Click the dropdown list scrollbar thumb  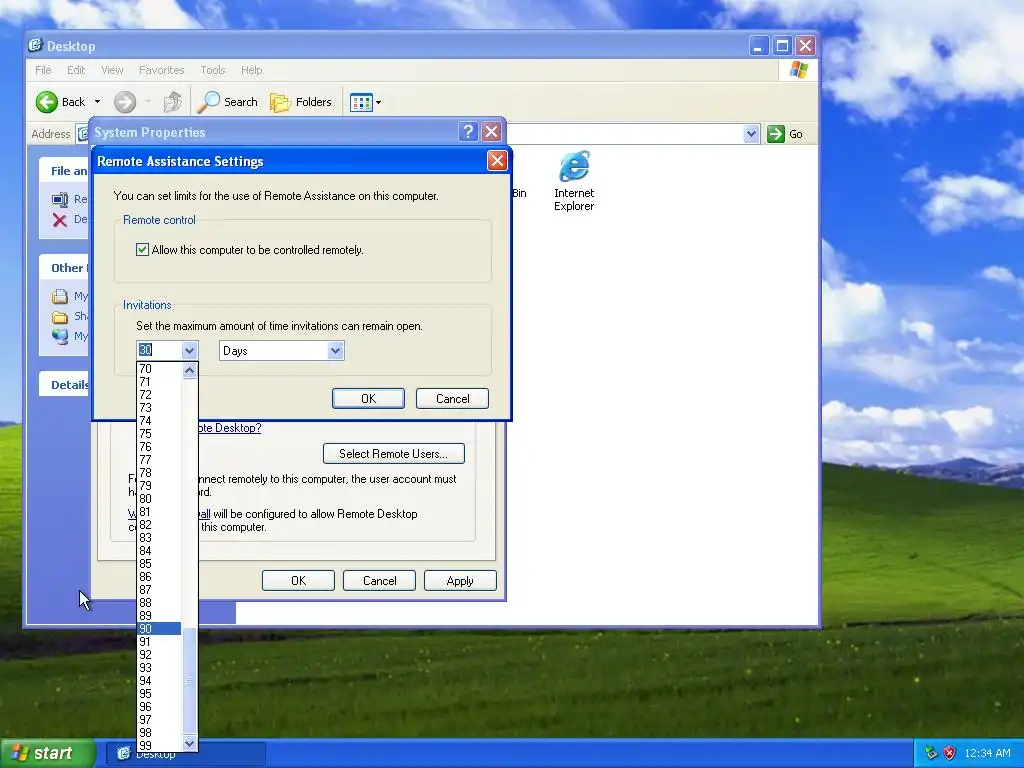tap(189, 681)
